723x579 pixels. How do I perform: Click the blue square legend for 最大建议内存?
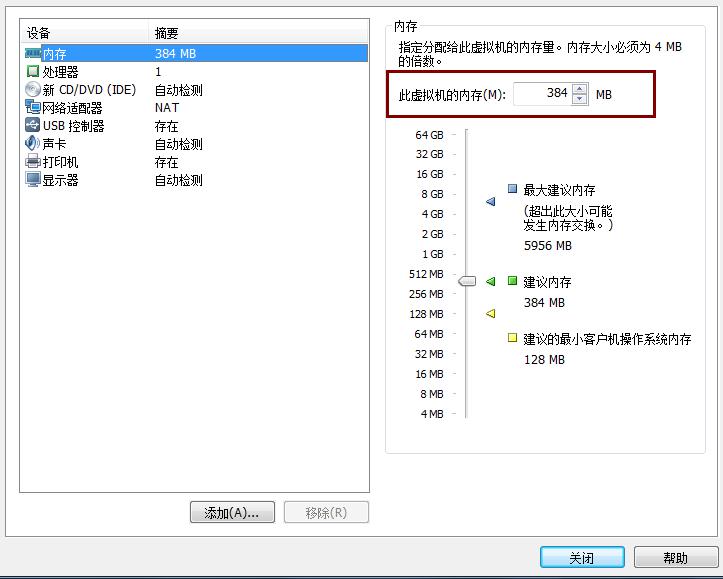(x=512, y=188)
